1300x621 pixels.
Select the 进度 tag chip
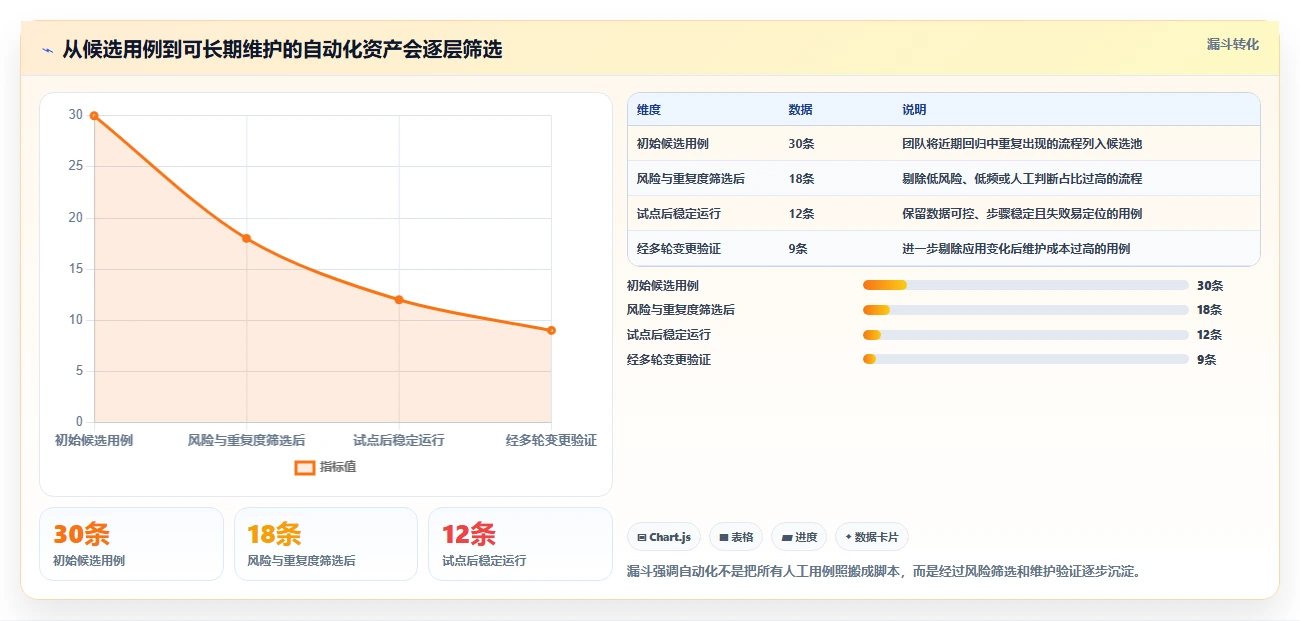point(799,537)
